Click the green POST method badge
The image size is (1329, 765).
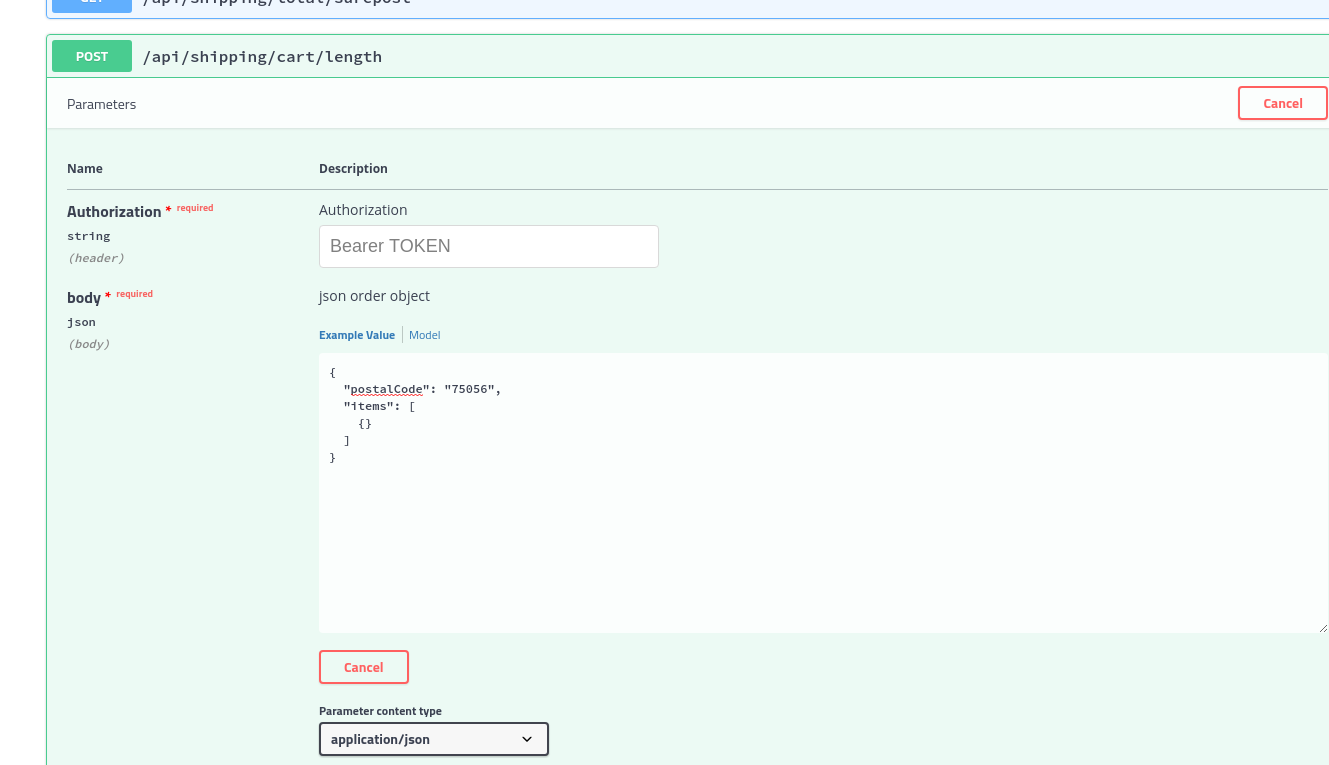pos(92,56)
